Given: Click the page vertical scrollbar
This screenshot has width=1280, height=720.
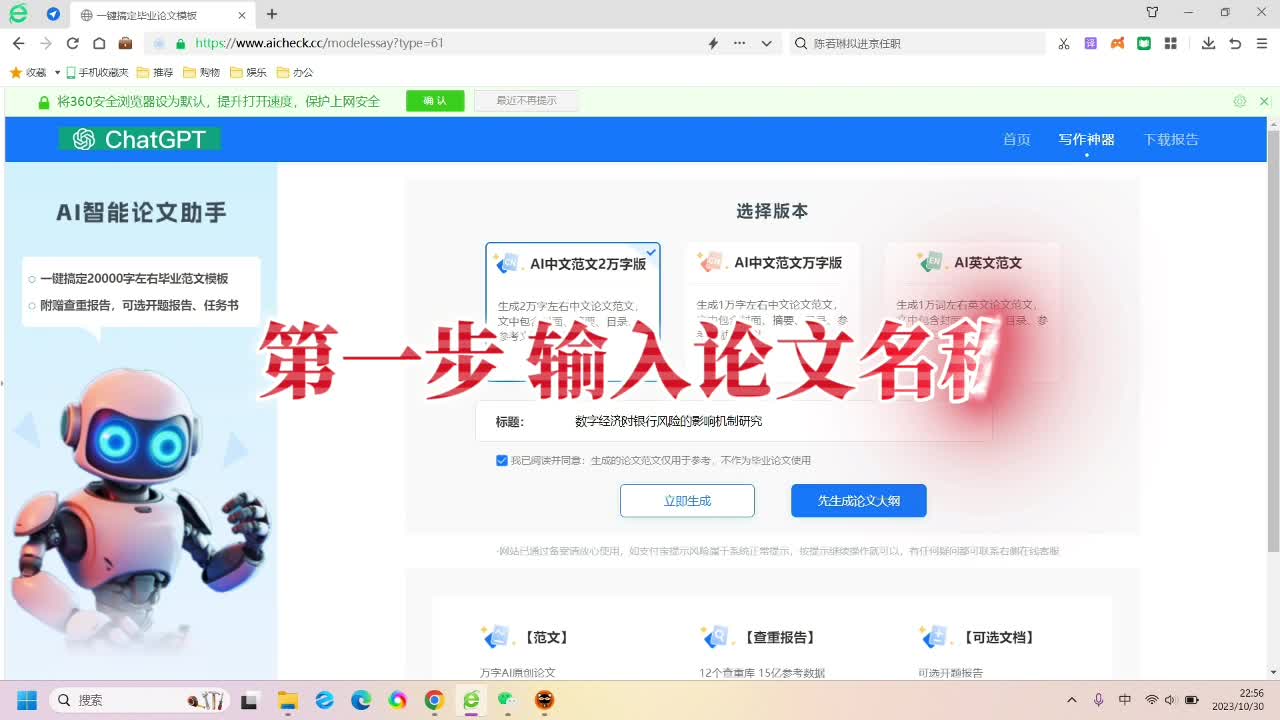Looking at the screenshot, I should tap(1273, 340).
